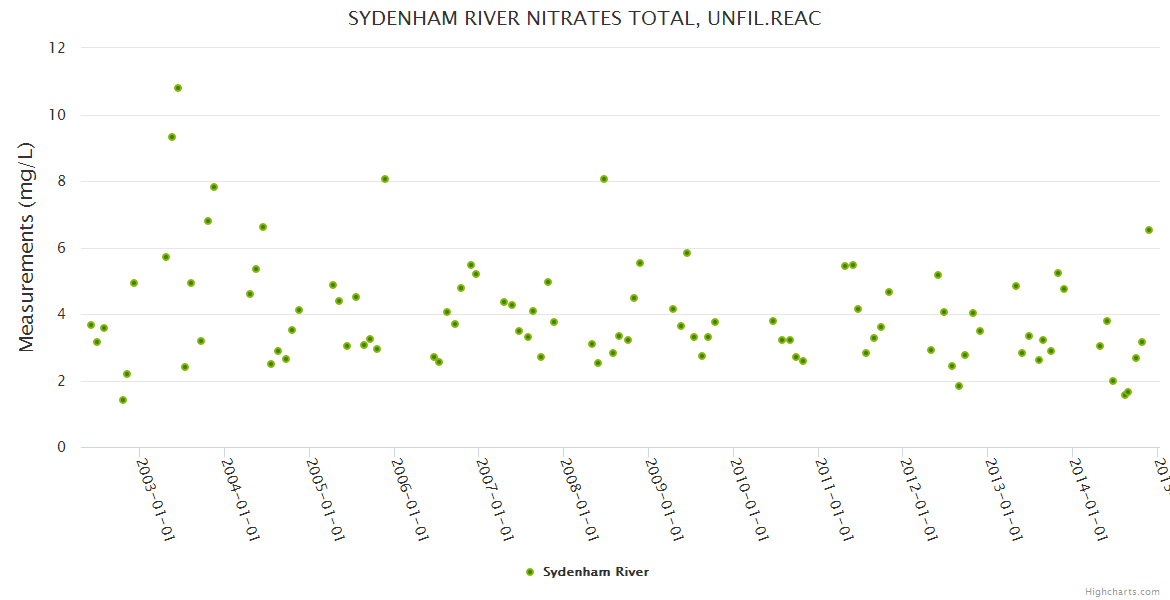Click the 2009 data point near 5.8 mg/L
Viewport: 1170px width, 600px height.
coord(687,253)
